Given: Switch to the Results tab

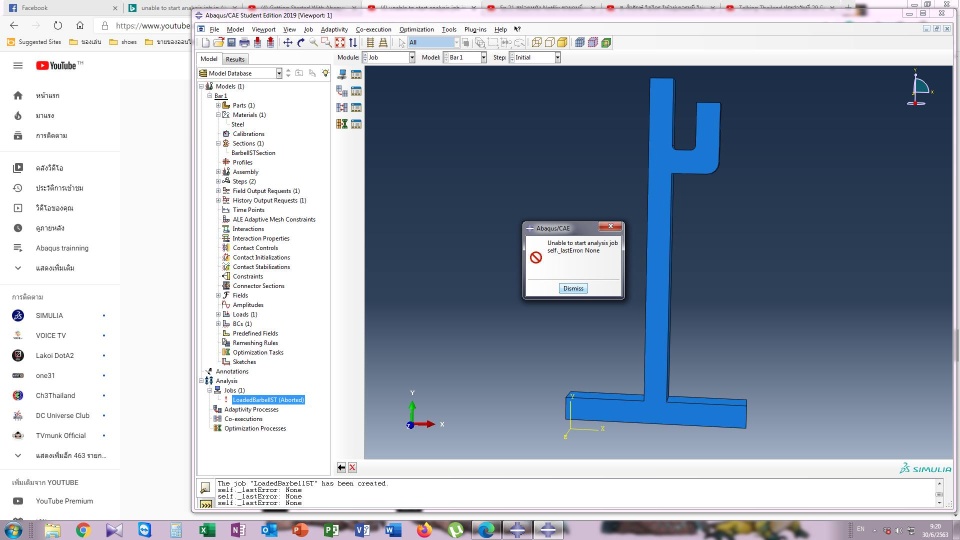Looking at the screenshot, I should coord(234,59).
